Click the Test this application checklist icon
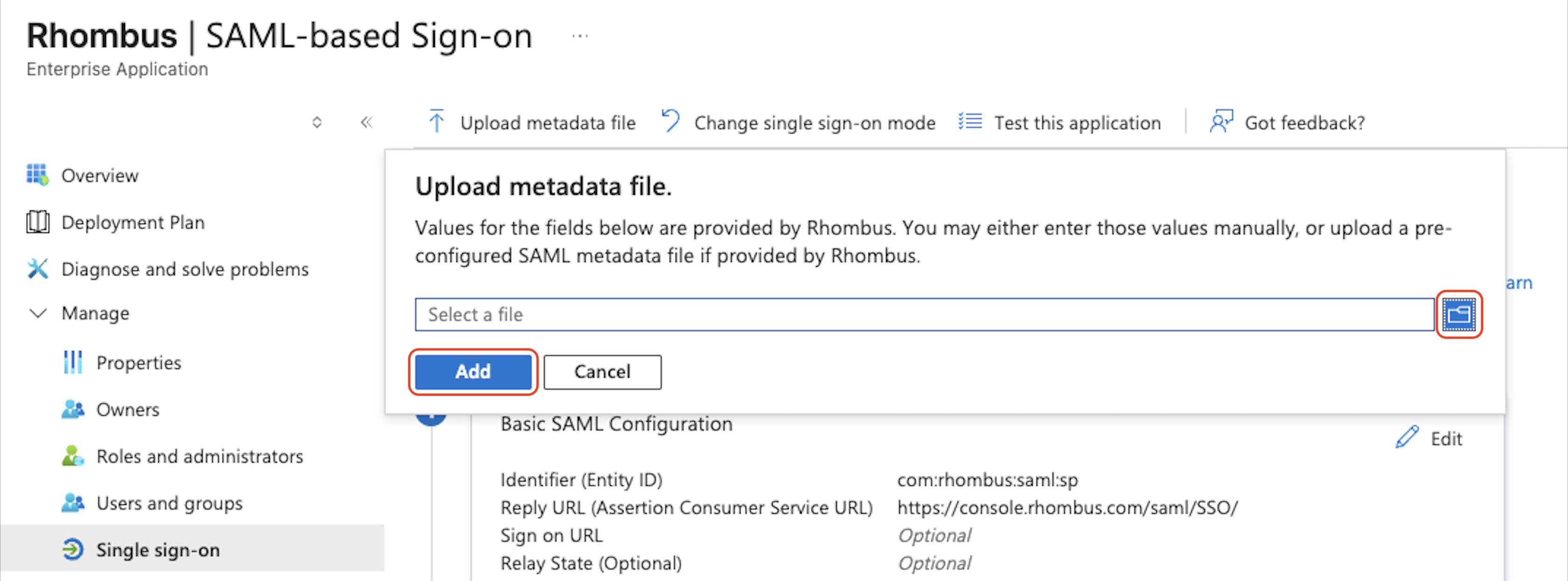 970,122
